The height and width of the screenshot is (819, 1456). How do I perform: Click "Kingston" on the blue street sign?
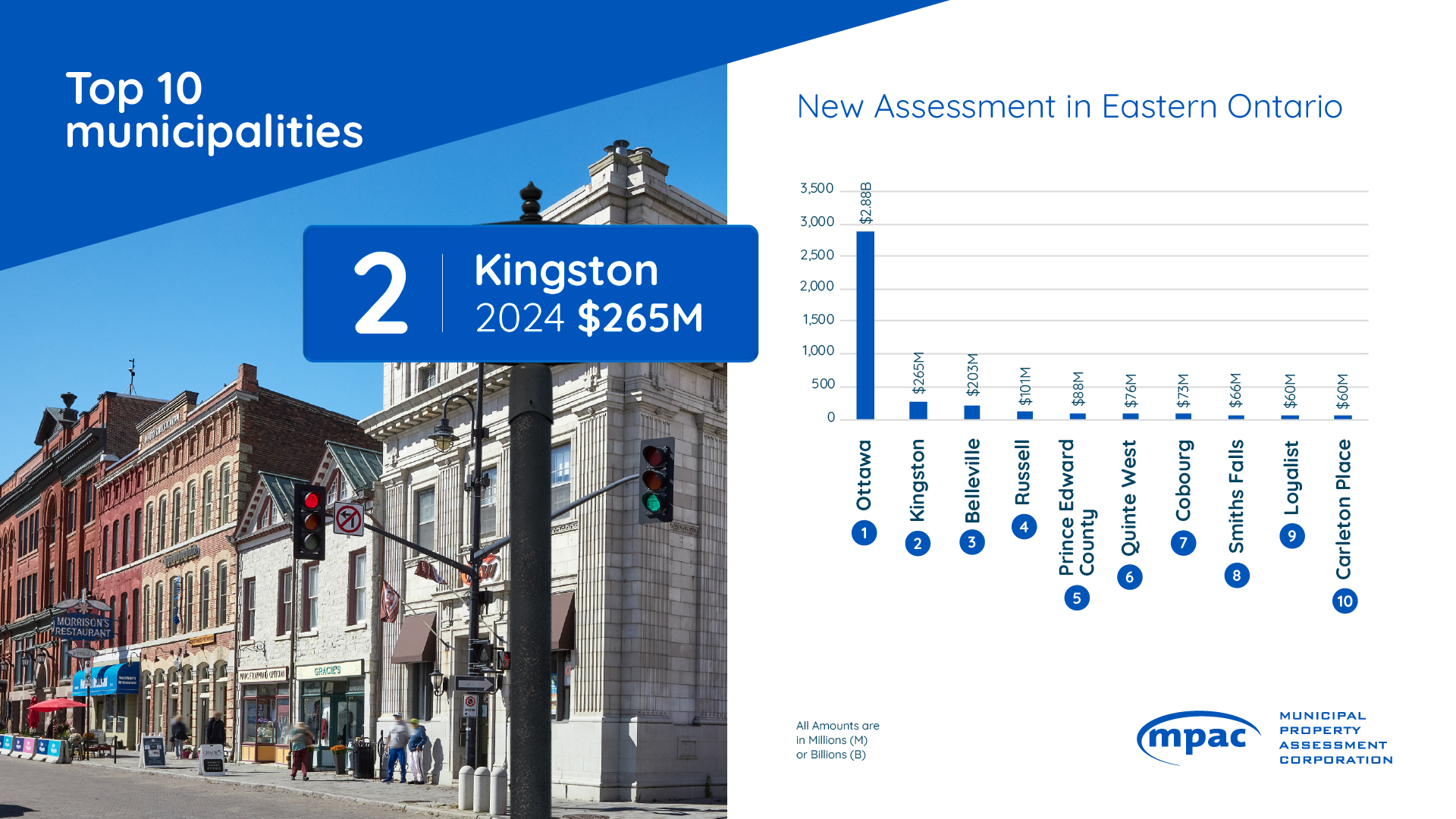pyautogui.click(x=566, y=270)
